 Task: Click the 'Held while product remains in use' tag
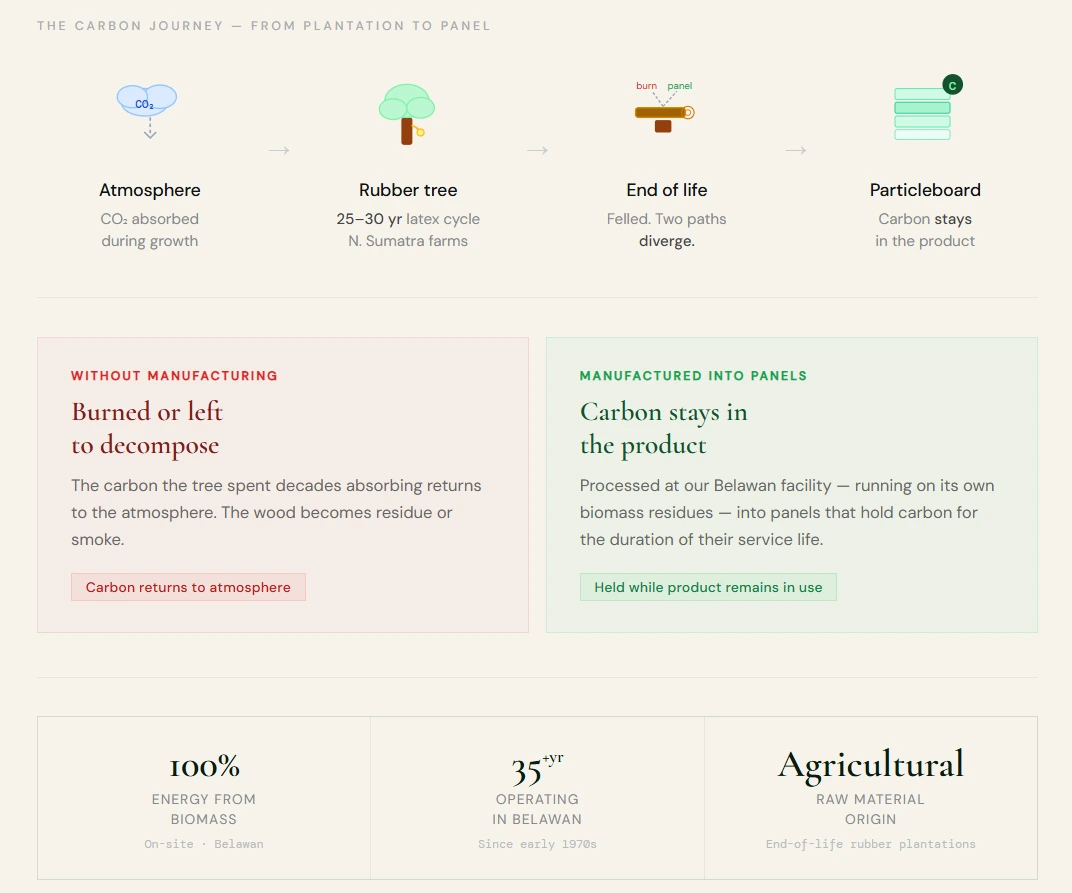[x=708, y=587]
